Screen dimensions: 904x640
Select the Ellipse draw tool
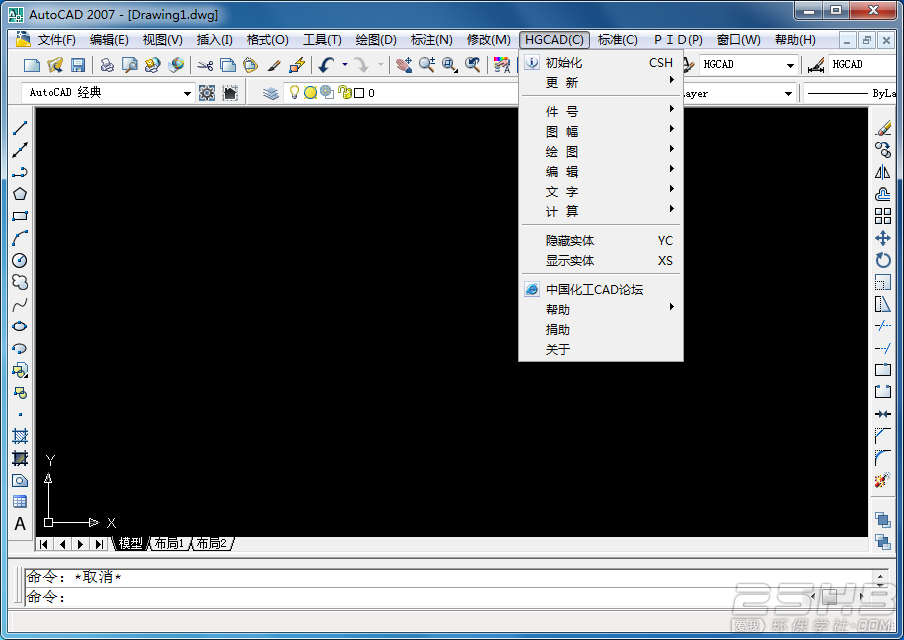(20, 326)
